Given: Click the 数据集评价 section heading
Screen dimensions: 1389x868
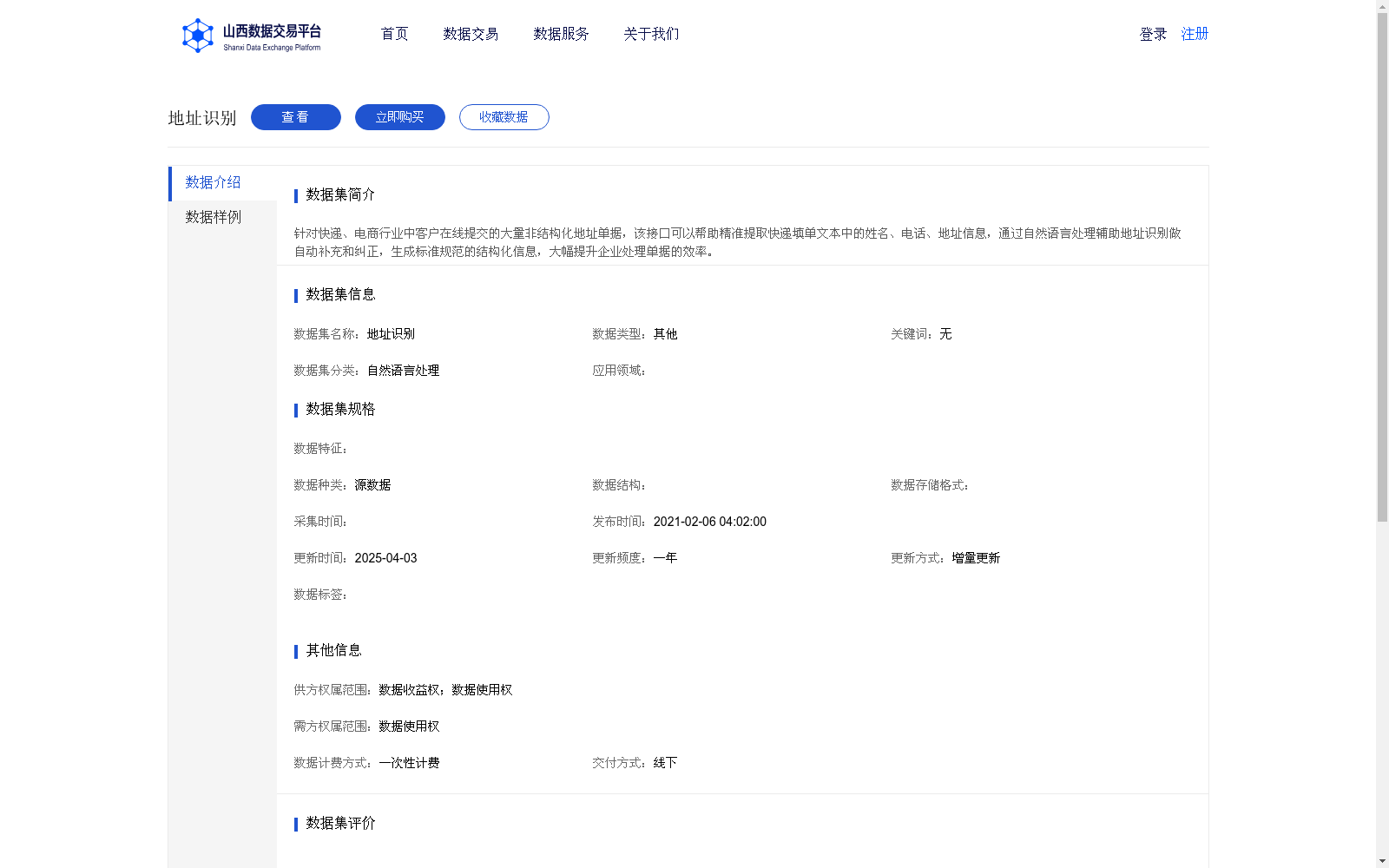Looking at the screenshot, I should (x=340, y=823).
